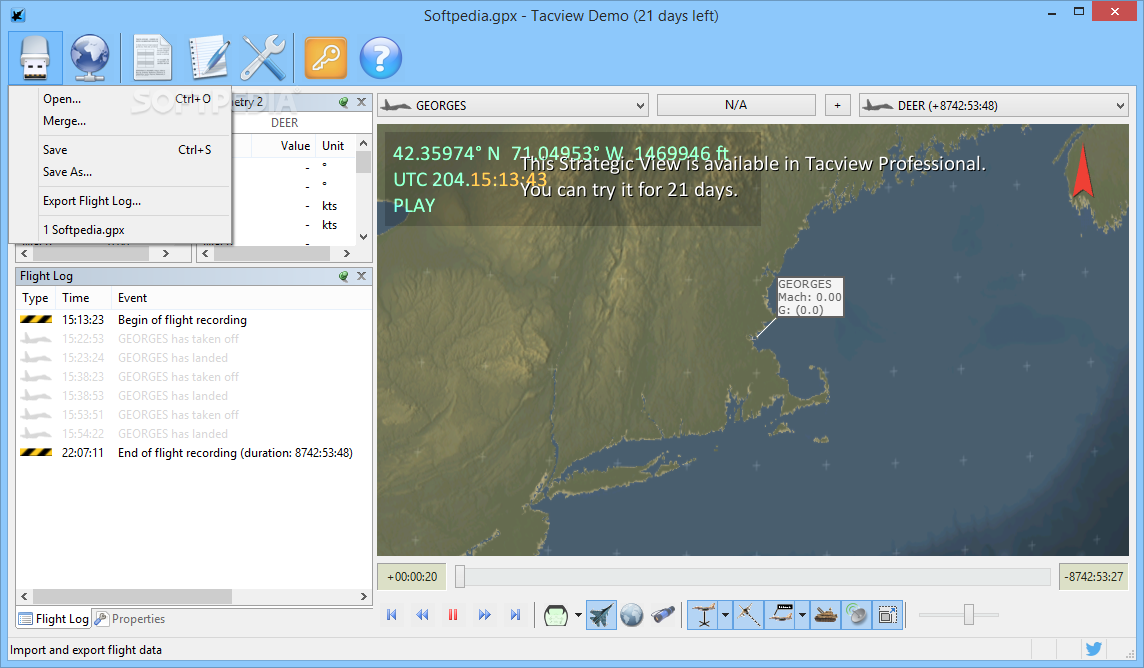The width and height of the screenshot is (1144, 668).
Task: Toggle the aircraft trail display icon
Action: point(749,615)
